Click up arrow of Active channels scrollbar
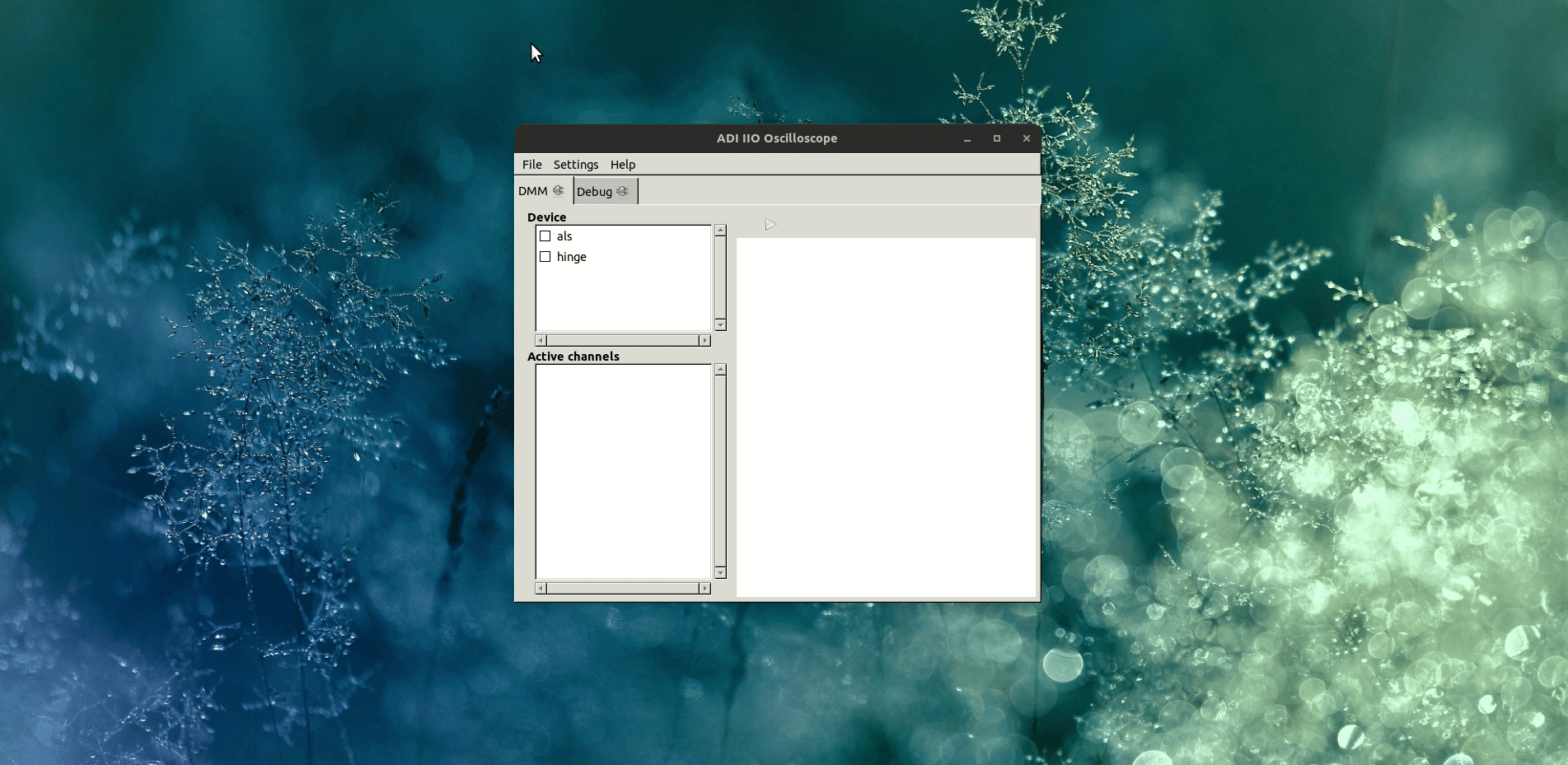Viewport: 1568px width, 765px height. tap(720, 370)
